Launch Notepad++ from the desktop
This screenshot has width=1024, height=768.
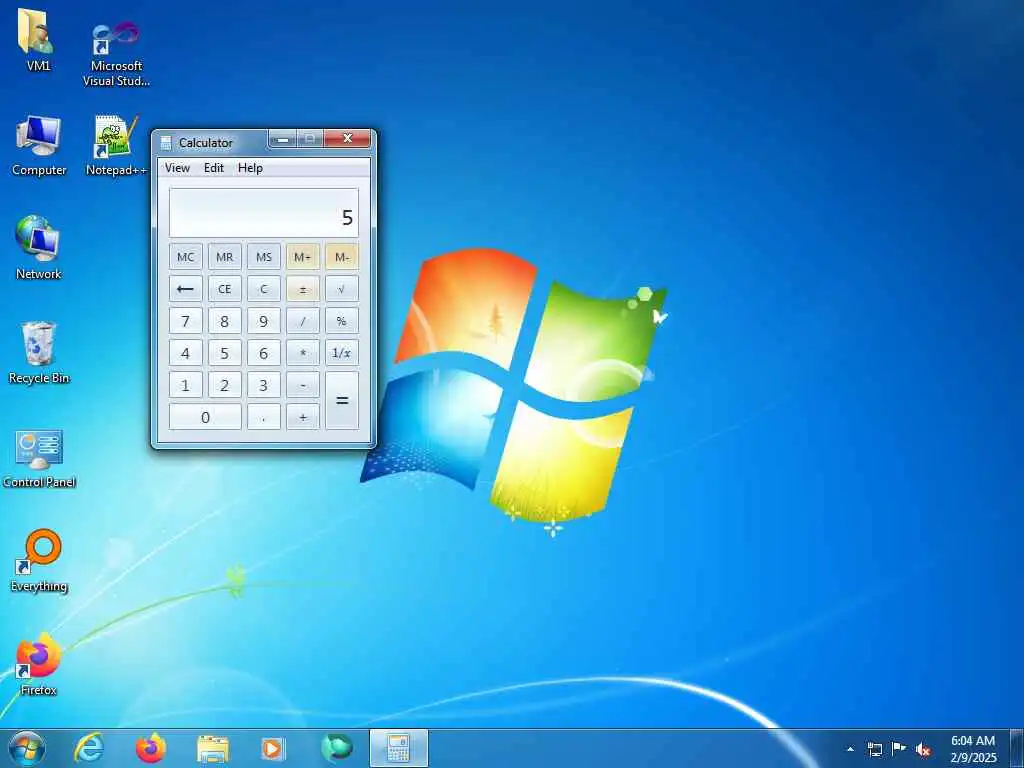tap(116, 145)
